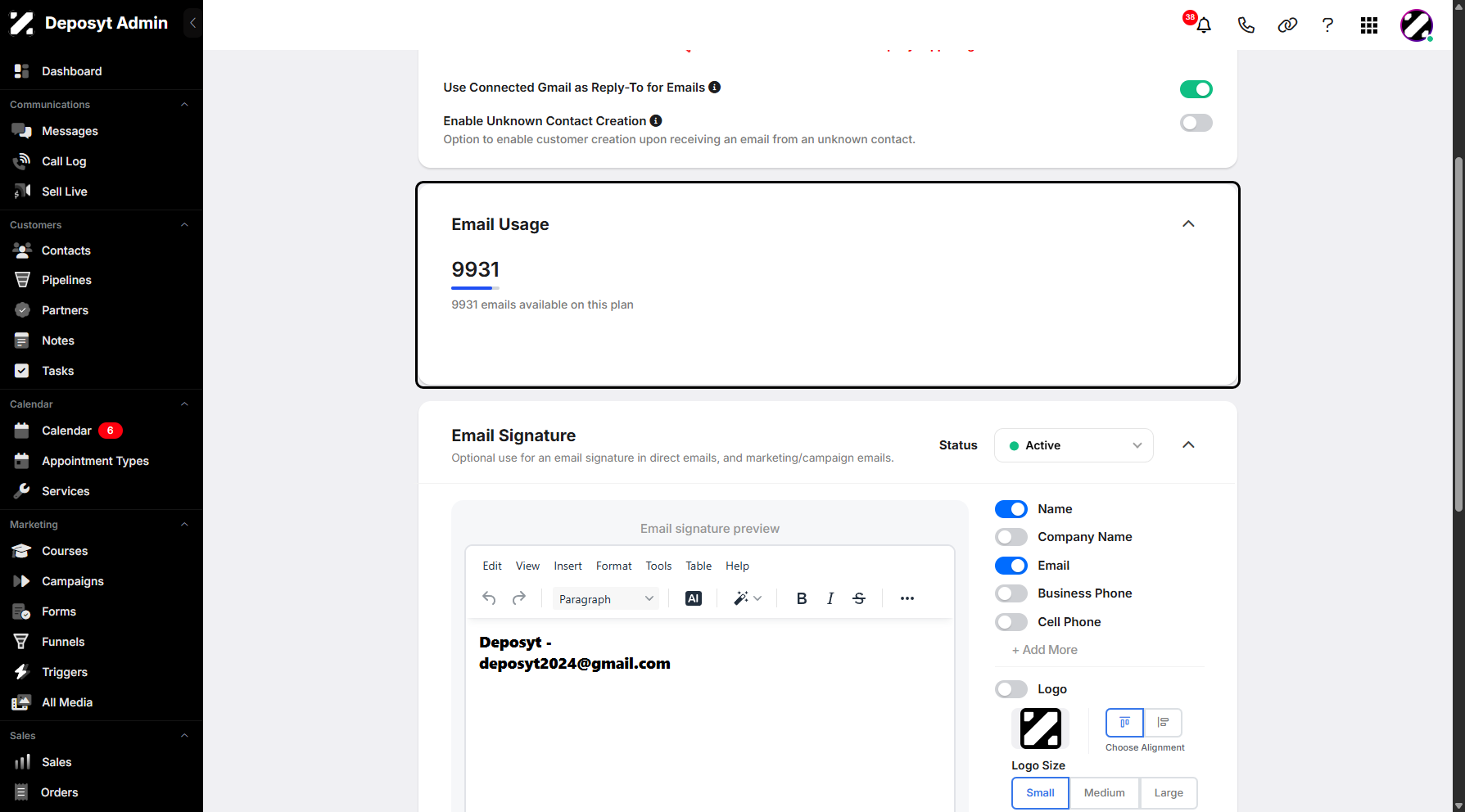This screenshot has width=1465, height=812.
Task: Click the AI assistant button in editor
Action: (694, 598)
